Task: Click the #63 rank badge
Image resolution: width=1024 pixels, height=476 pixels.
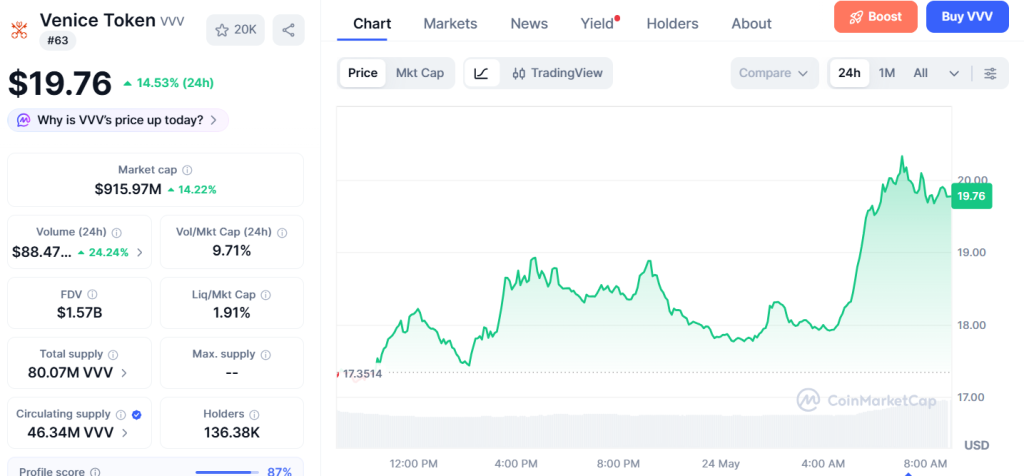Action: [x=58, y=41]
